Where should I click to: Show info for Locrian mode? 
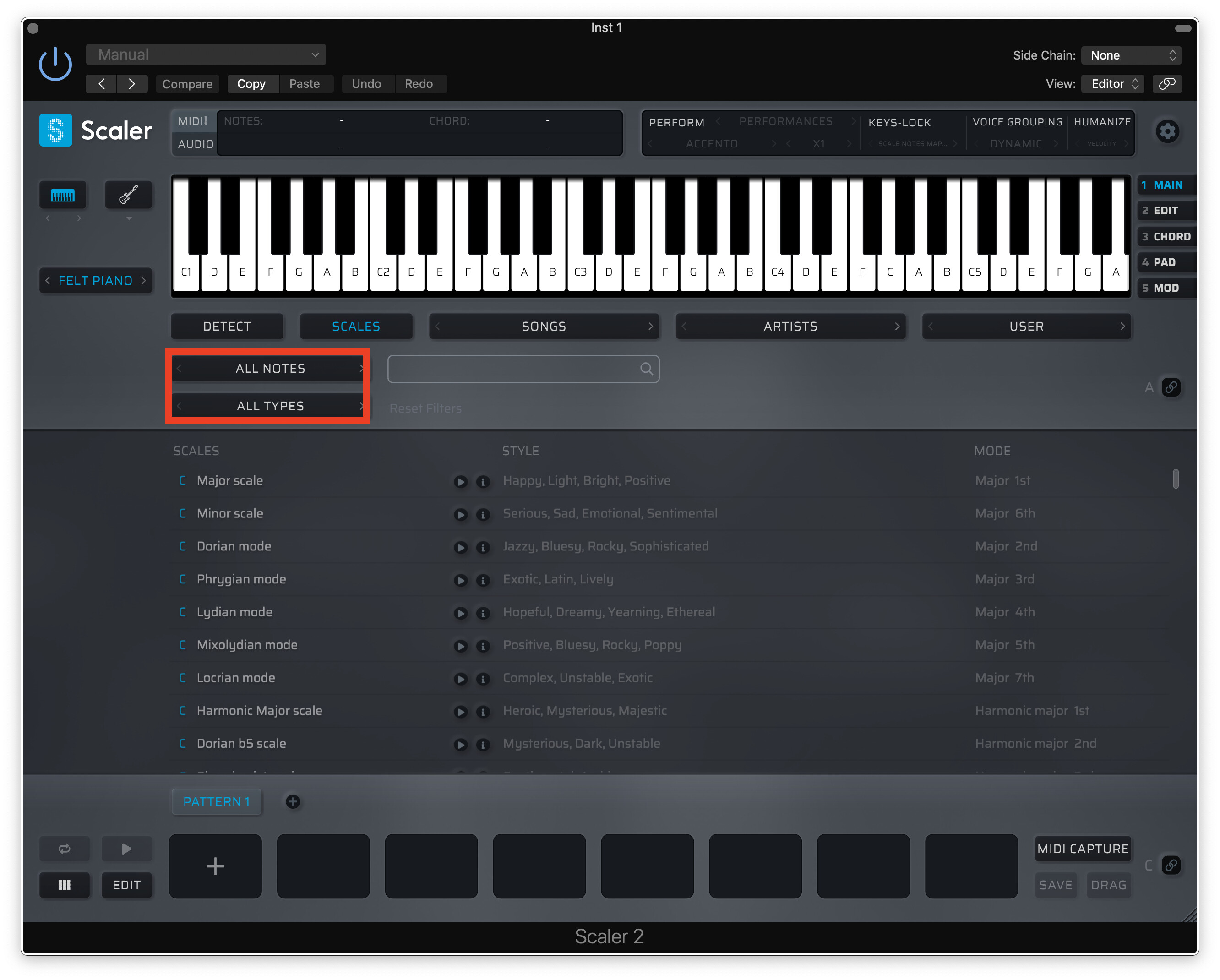(x=483, y=678)
